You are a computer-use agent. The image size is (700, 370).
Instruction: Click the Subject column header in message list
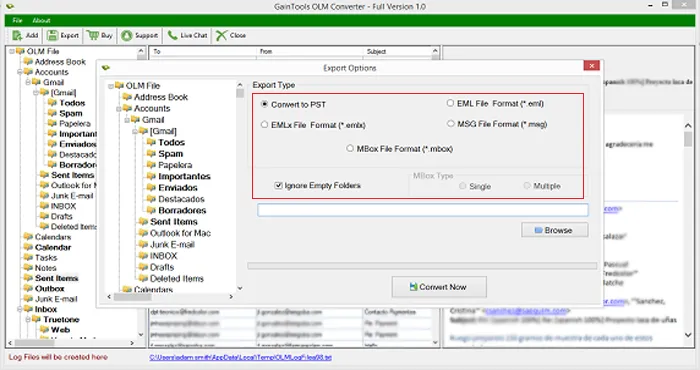(397, 51)
